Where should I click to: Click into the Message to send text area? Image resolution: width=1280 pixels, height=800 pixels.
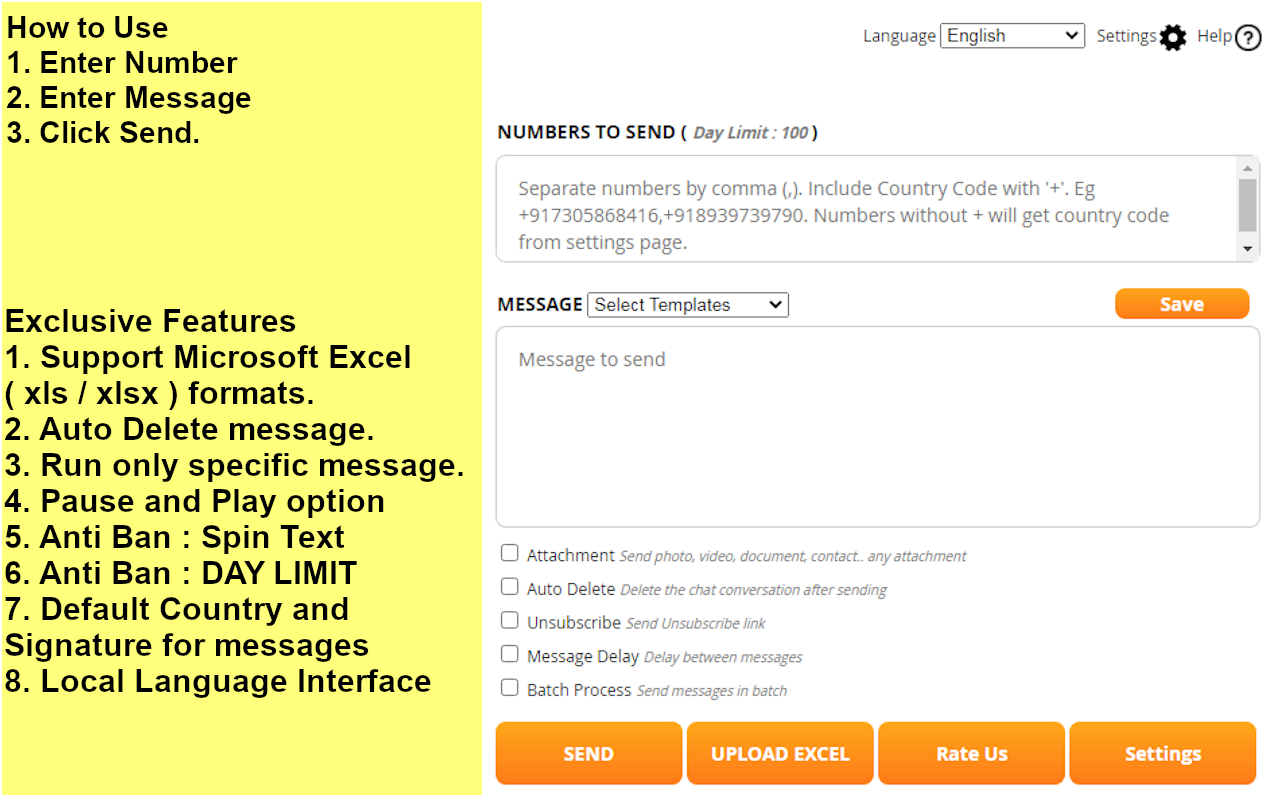coord(877,426)
